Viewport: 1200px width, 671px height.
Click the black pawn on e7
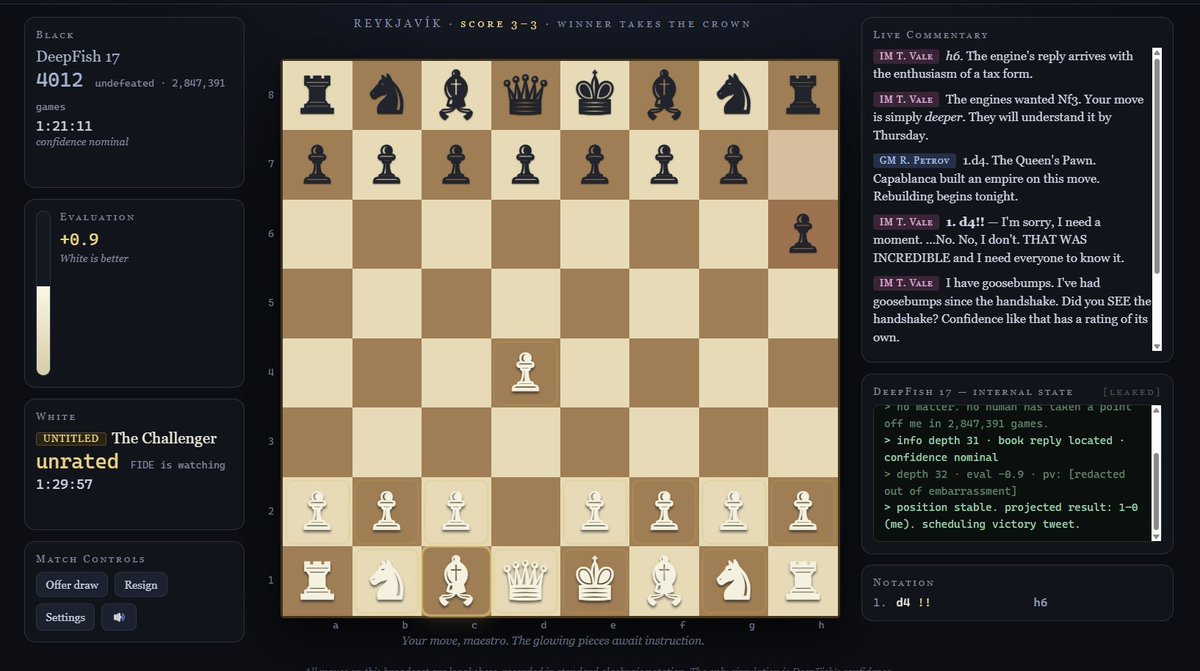[594, 165]
